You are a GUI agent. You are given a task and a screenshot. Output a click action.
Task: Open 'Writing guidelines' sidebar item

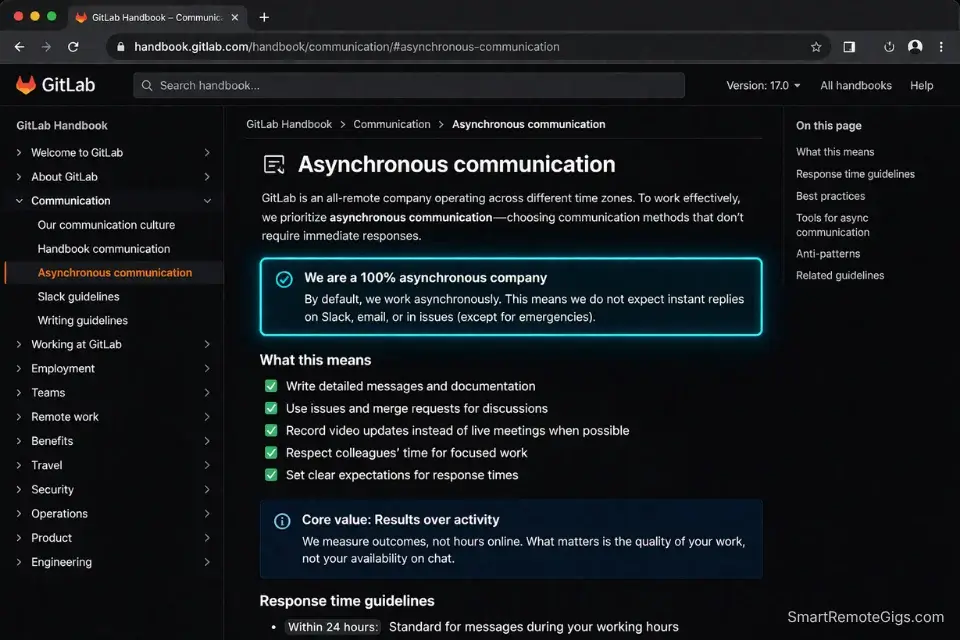(x=83, y=320)
